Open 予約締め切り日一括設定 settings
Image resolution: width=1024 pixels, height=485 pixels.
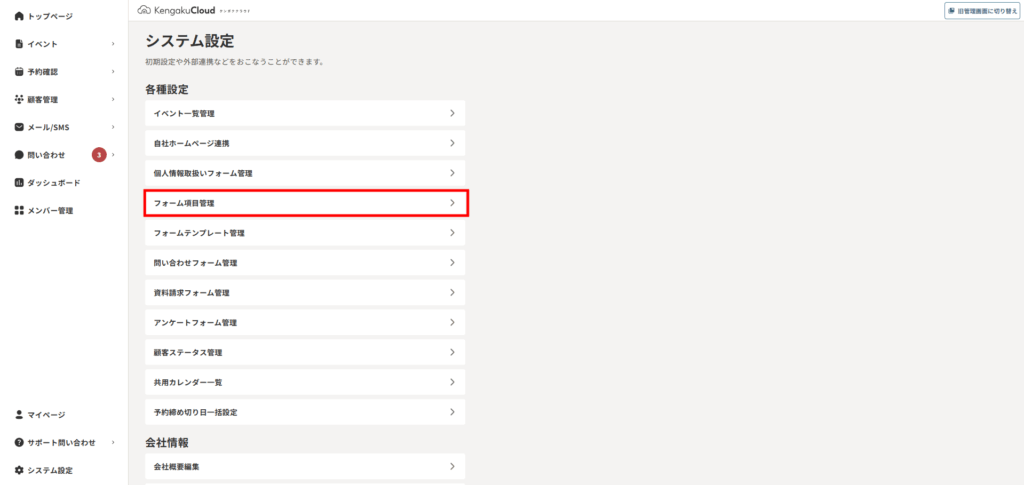pyautogui.click(x=306, y=413)
